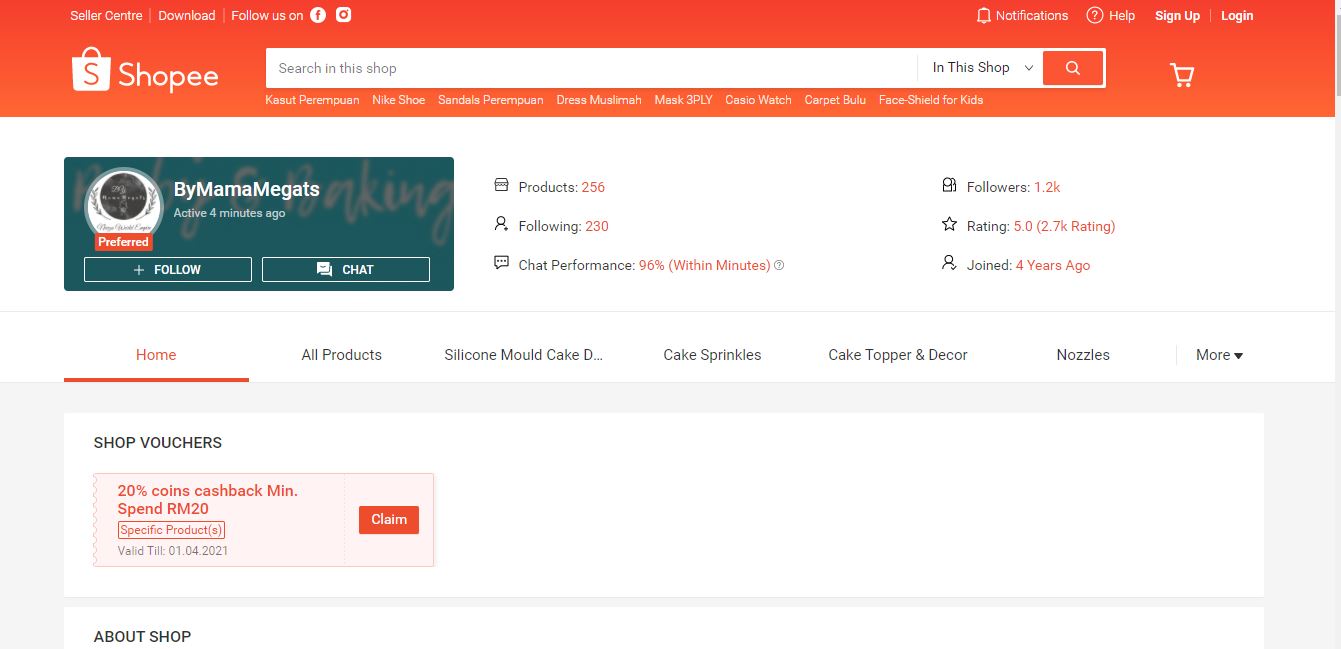Click the Products count 256
Image resolution: width=1341 pixels, height=649 pixels.
pos(593,187)
